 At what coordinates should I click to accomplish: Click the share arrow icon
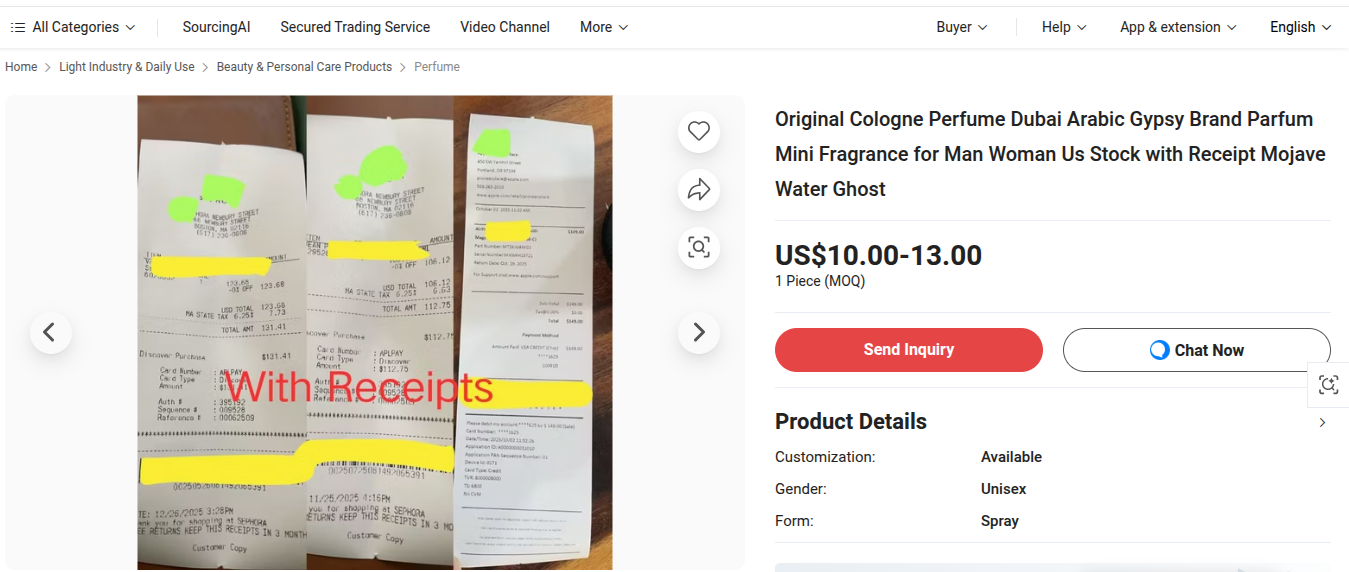click(x=699, y=189)
